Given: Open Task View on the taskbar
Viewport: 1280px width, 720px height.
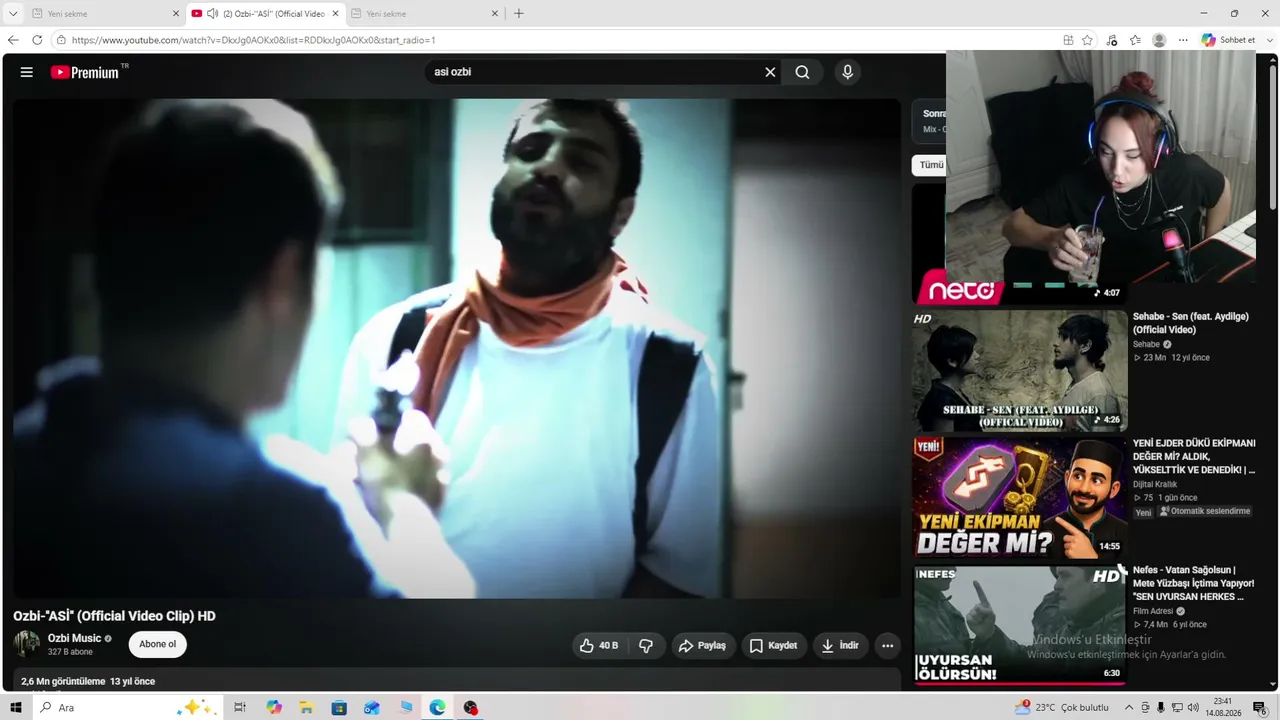Looking at the screenshot, I should pos(240,708).
